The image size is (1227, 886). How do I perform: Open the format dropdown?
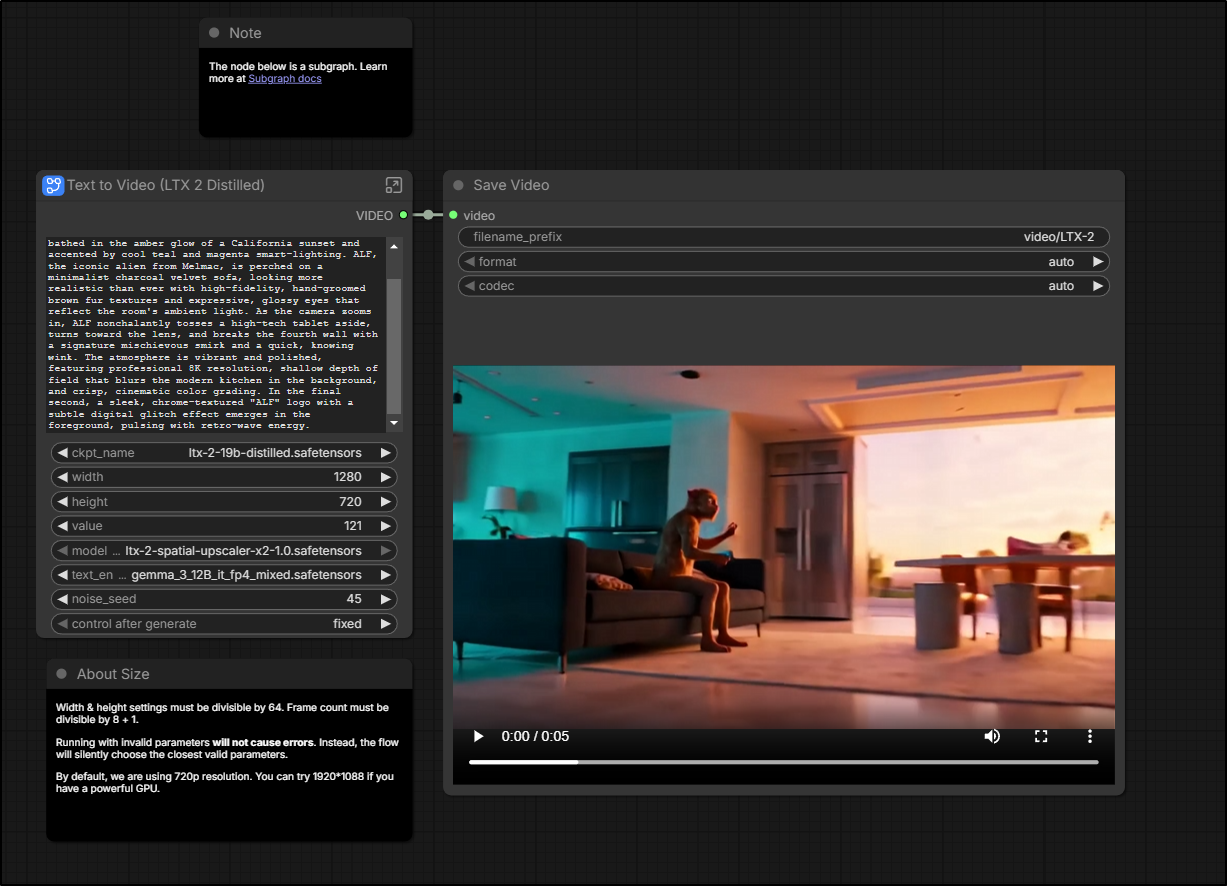coord(783,262)
